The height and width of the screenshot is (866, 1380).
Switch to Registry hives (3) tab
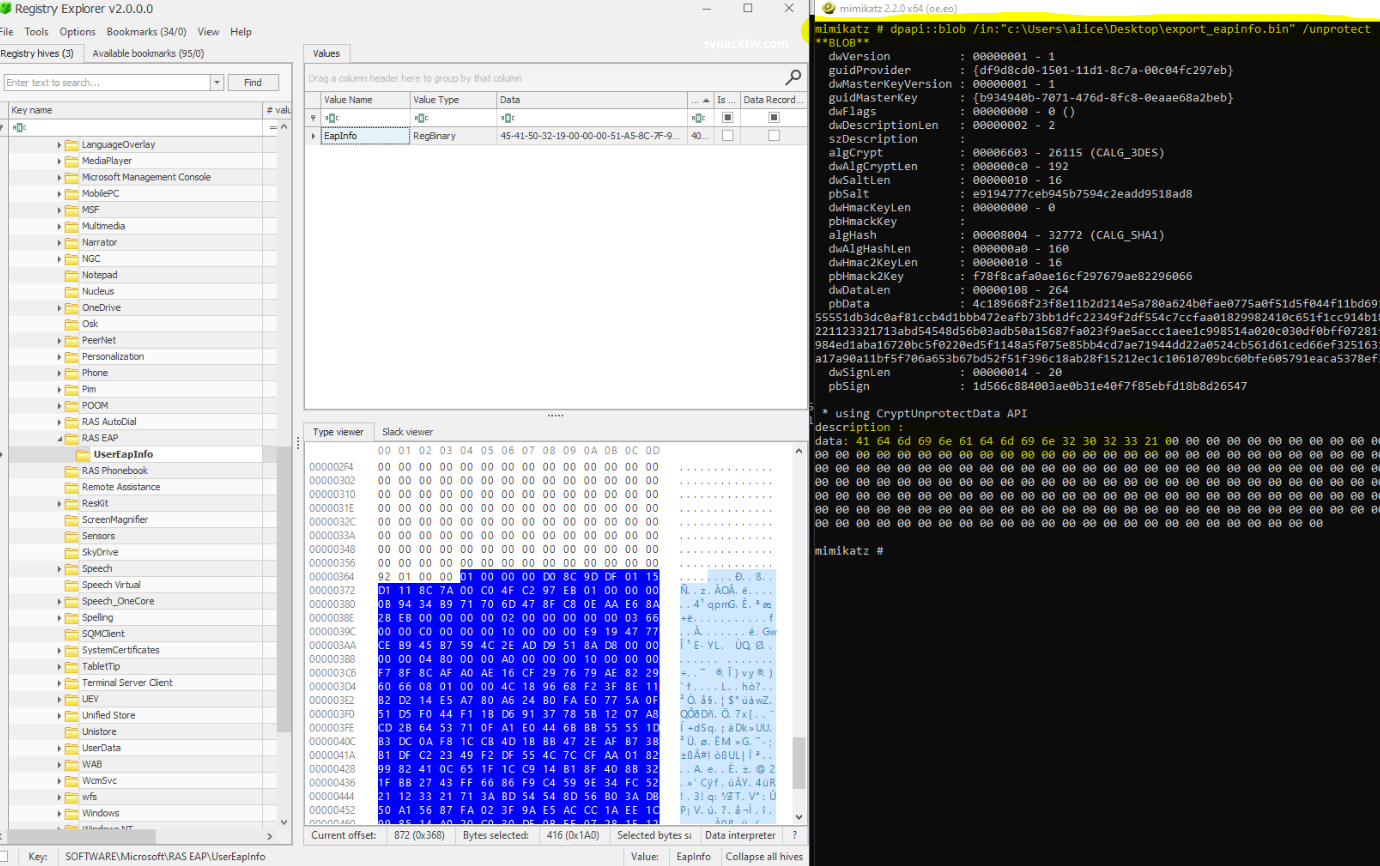pos(37,54)
